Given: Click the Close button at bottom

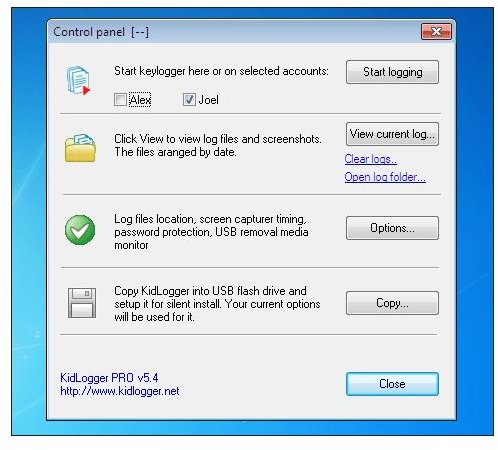Looking at the screenshot, I should tap(392, 384).
